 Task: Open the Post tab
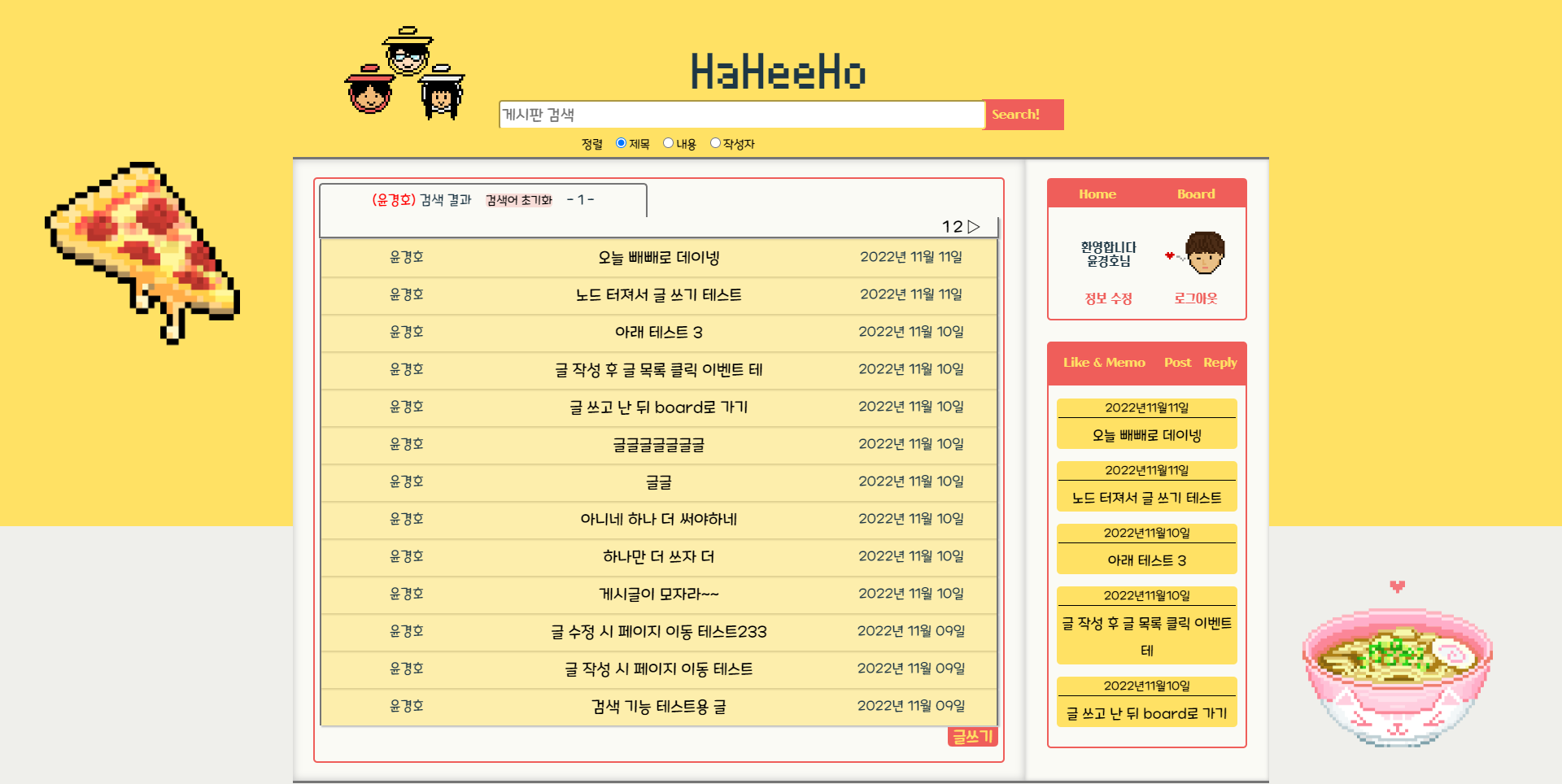click(x=1177, y=363)
